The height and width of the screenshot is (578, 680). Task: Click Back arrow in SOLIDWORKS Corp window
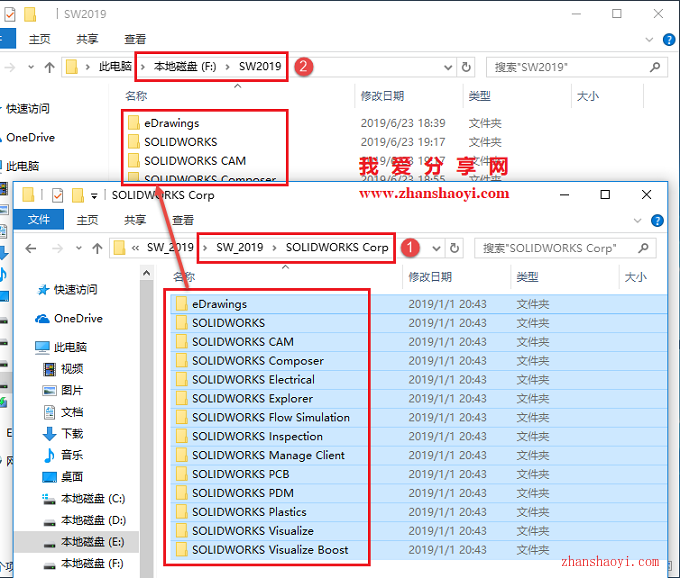point(31,248)
